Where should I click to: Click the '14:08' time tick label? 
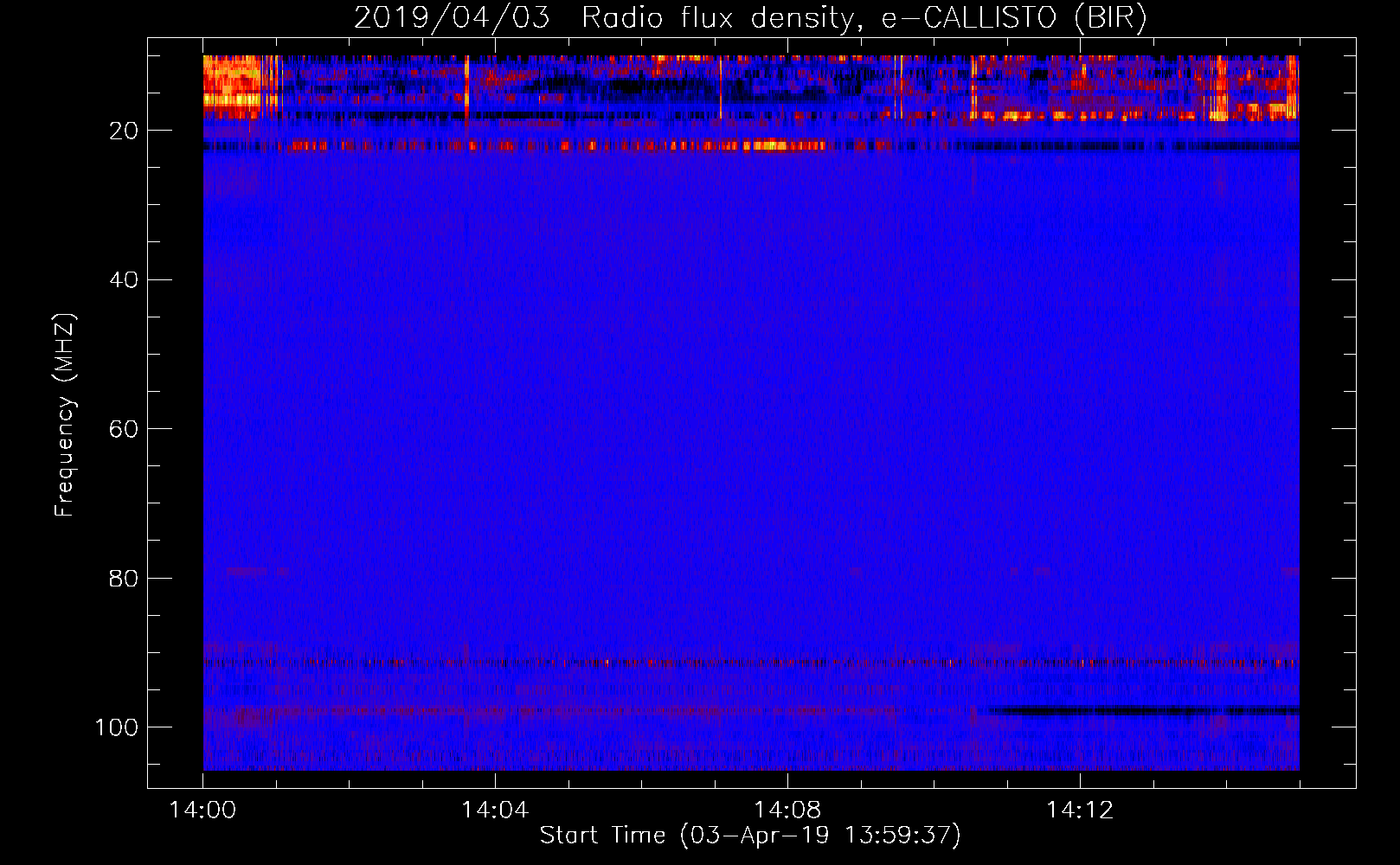tap(787, 810)
